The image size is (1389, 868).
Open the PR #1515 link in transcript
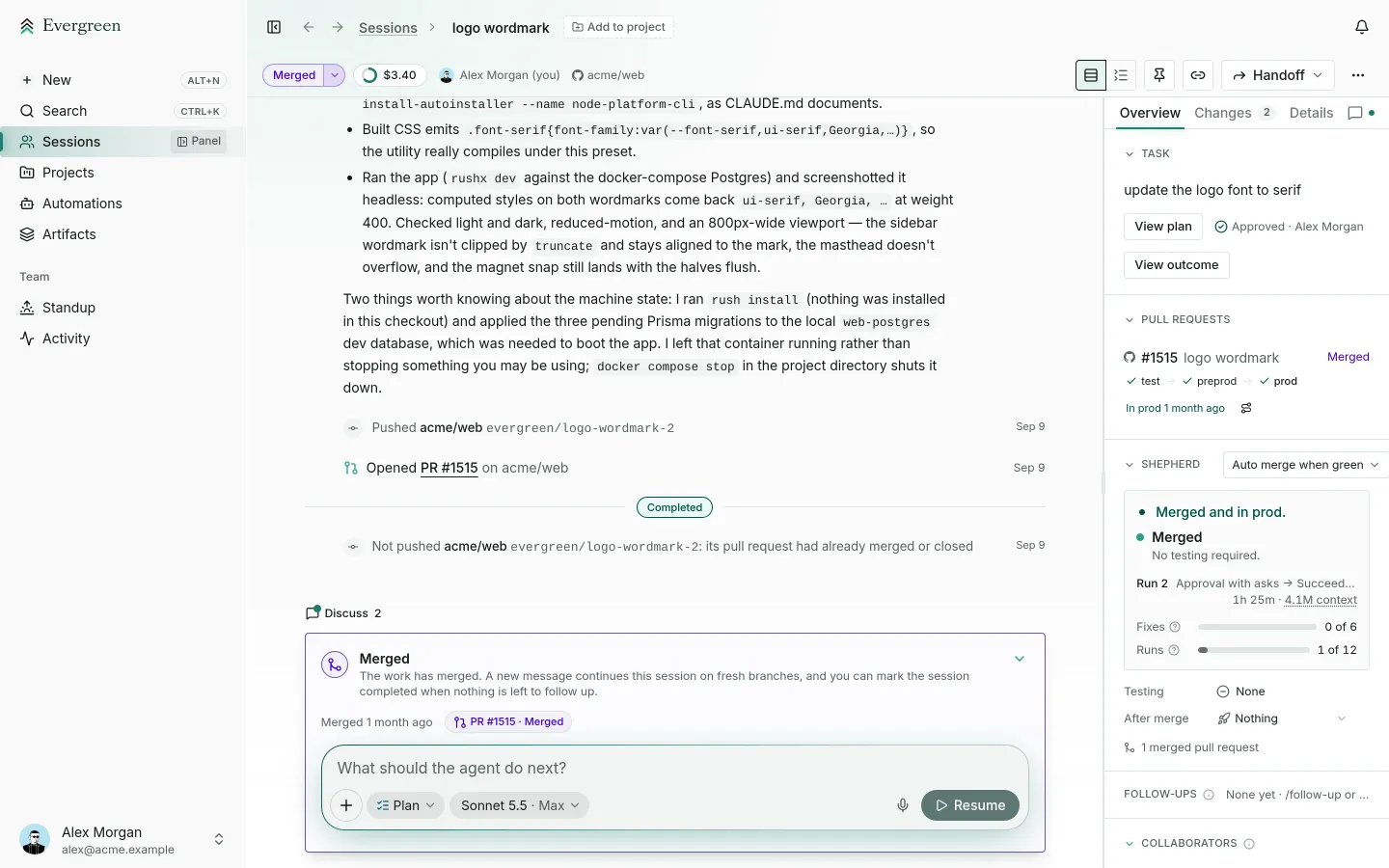(449, 468)
